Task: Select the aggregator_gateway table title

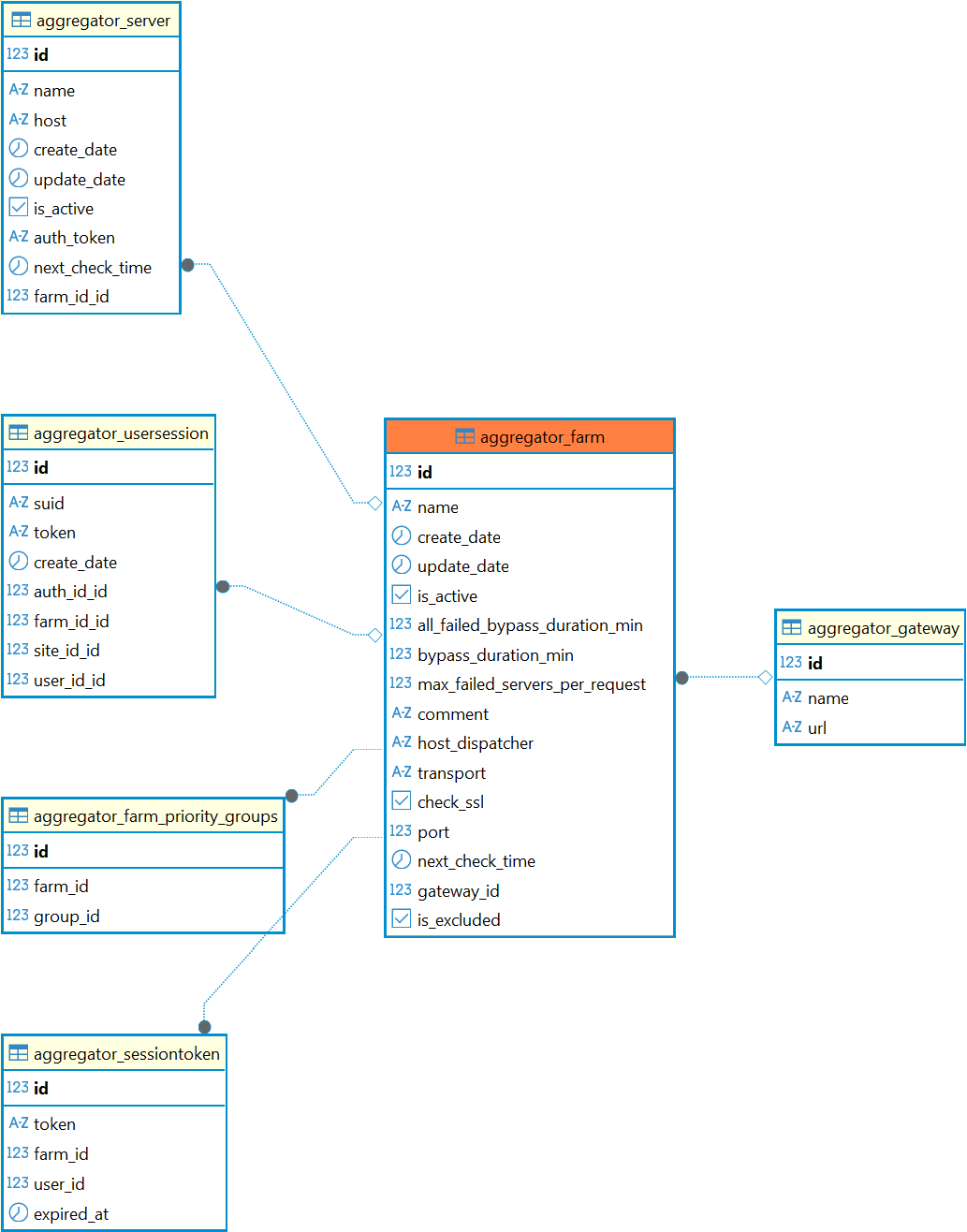Action: click(883, 628)
